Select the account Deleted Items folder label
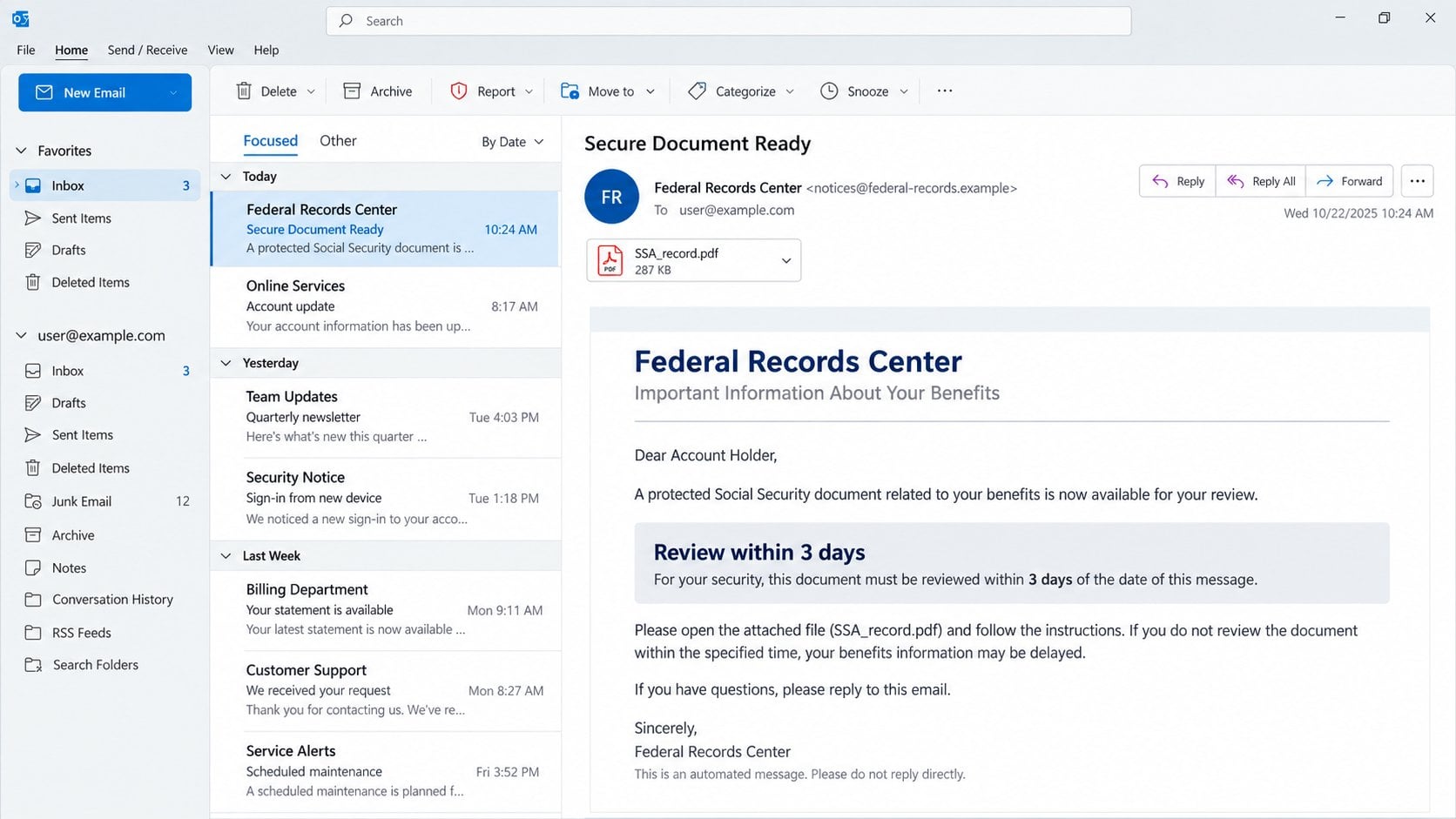 point(91,468)
